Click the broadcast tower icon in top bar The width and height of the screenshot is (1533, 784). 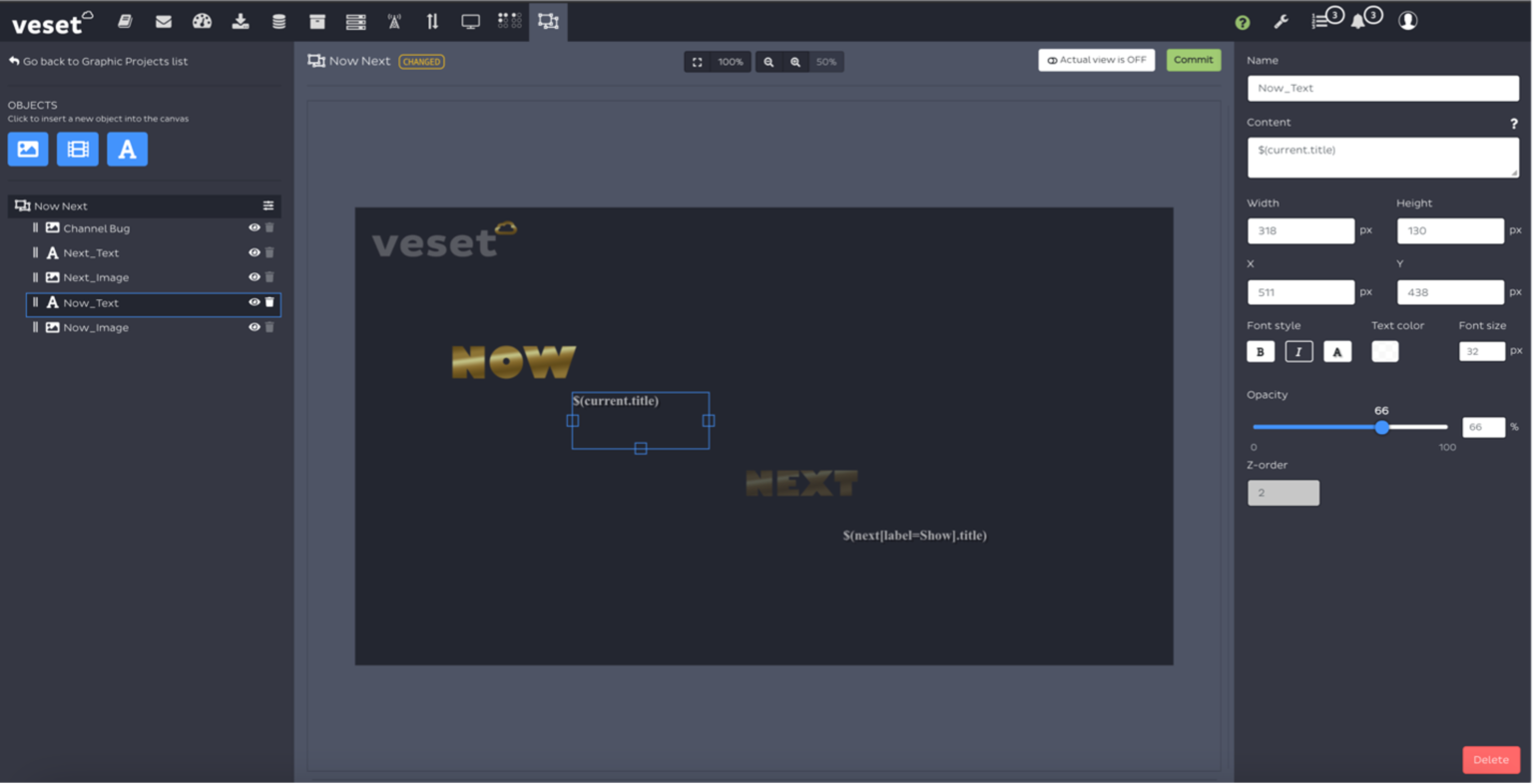394,21
